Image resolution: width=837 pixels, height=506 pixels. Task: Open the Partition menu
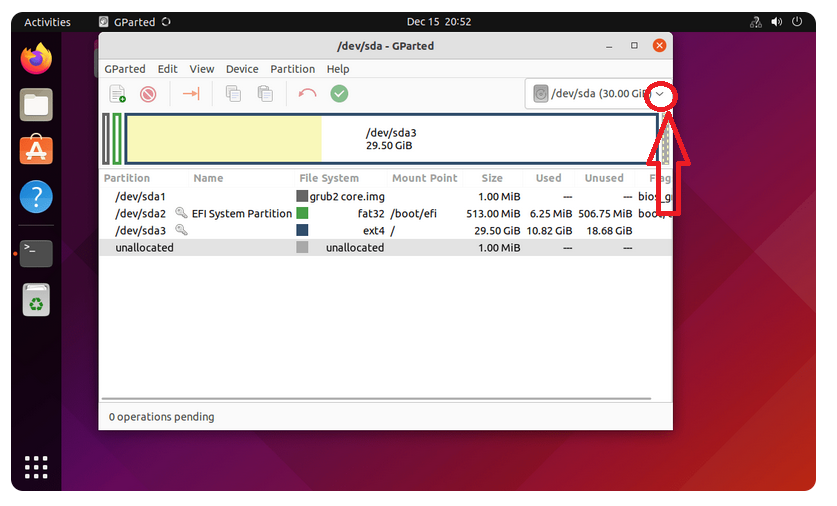pyautogui.click(x=293, y=69)
